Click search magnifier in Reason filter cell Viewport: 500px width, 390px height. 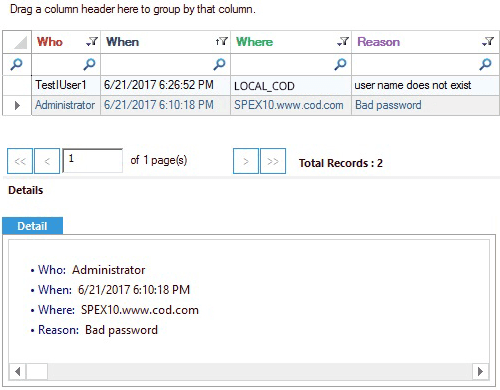point(485,64)
